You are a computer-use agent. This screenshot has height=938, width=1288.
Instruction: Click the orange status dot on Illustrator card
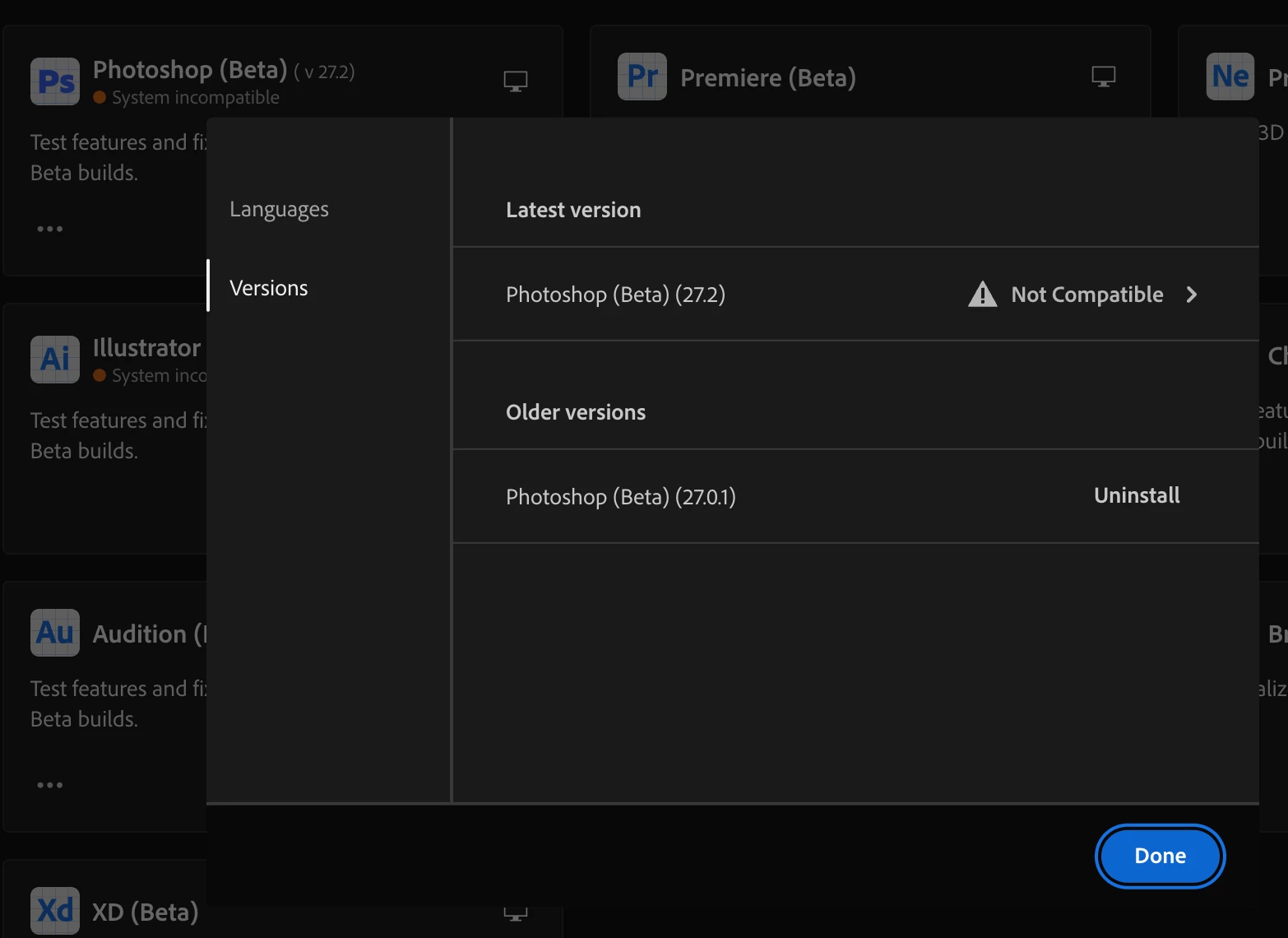(x=100, y=375)
